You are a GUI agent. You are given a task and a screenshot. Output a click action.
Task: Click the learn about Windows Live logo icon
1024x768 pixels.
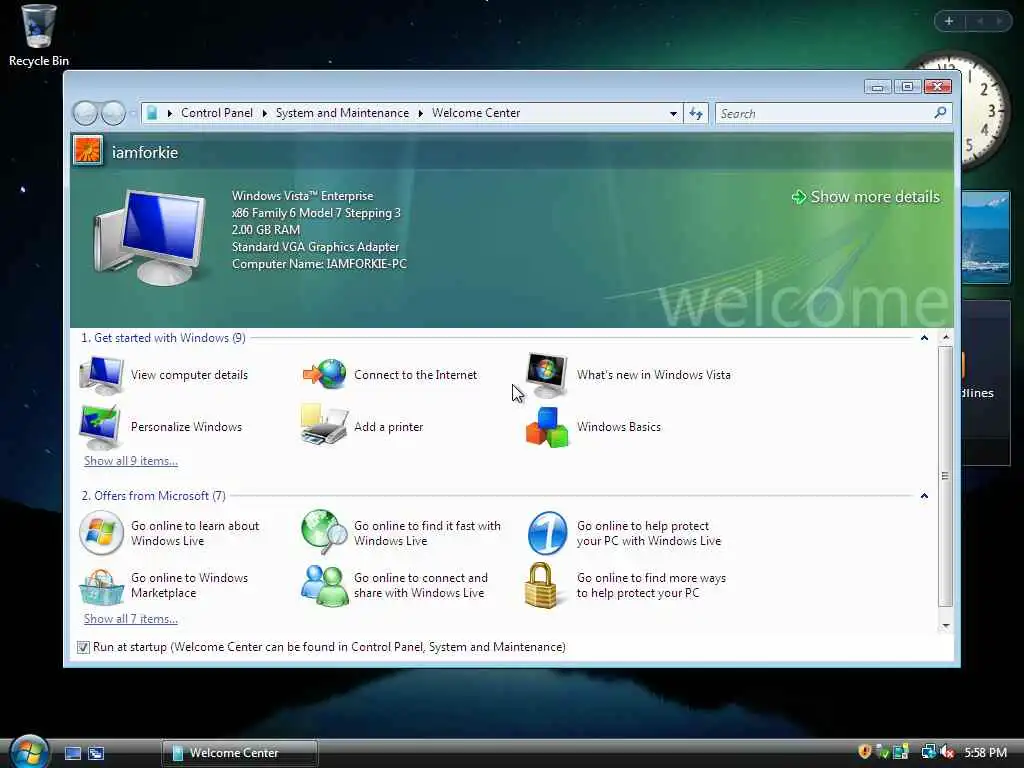(x=101, y=533)
